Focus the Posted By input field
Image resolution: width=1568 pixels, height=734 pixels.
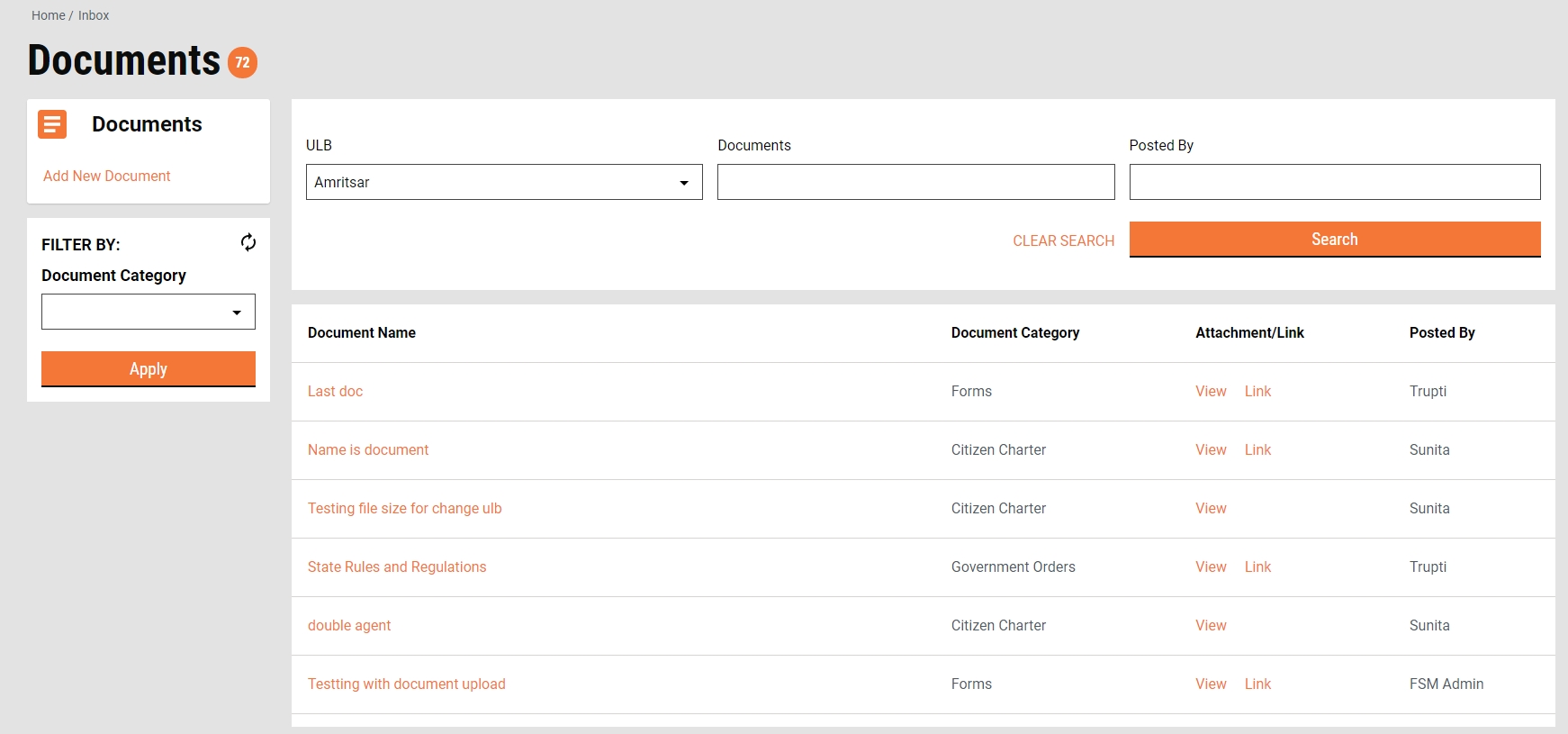[x=1334, y=182]
